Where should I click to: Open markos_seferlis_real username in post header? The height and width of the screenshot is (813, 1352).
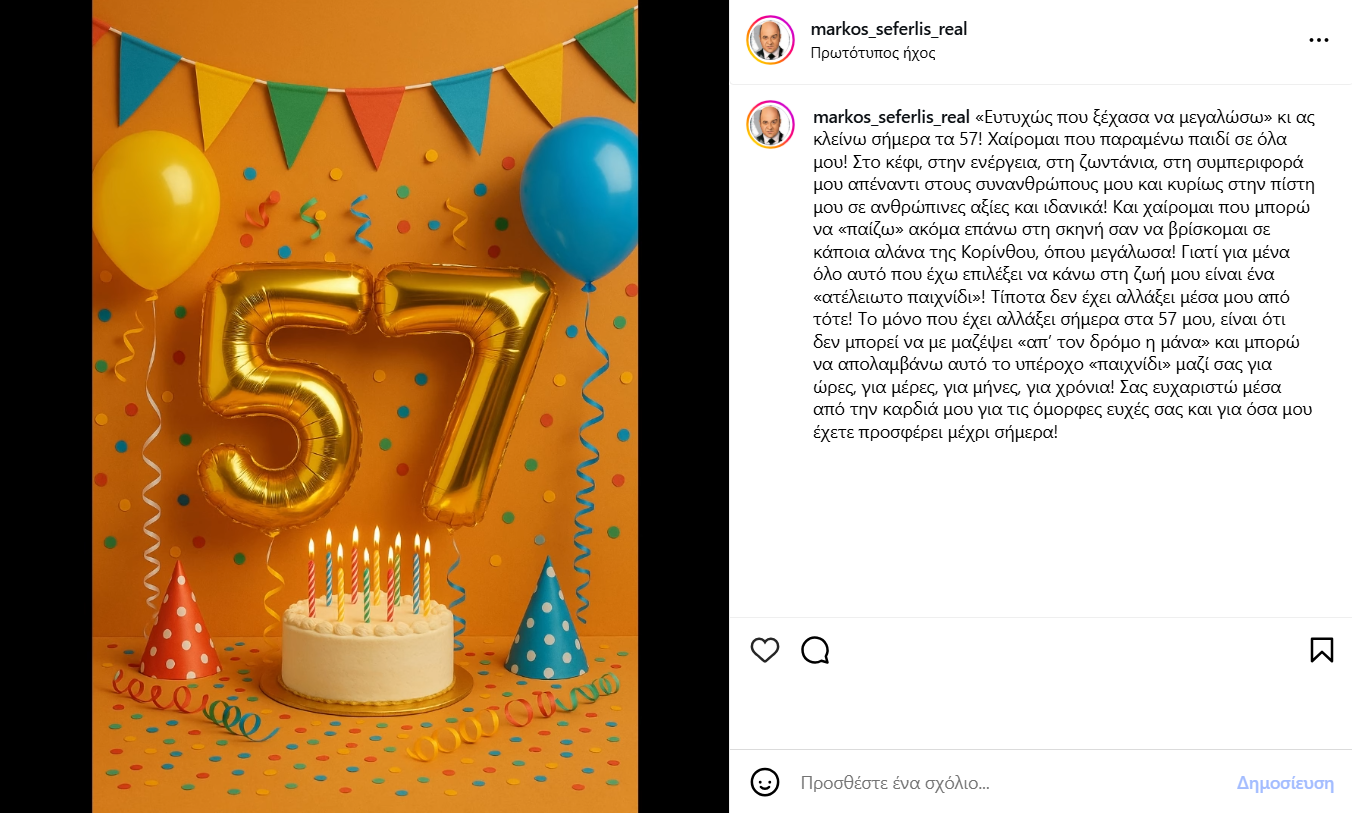(x=889, y=29)
